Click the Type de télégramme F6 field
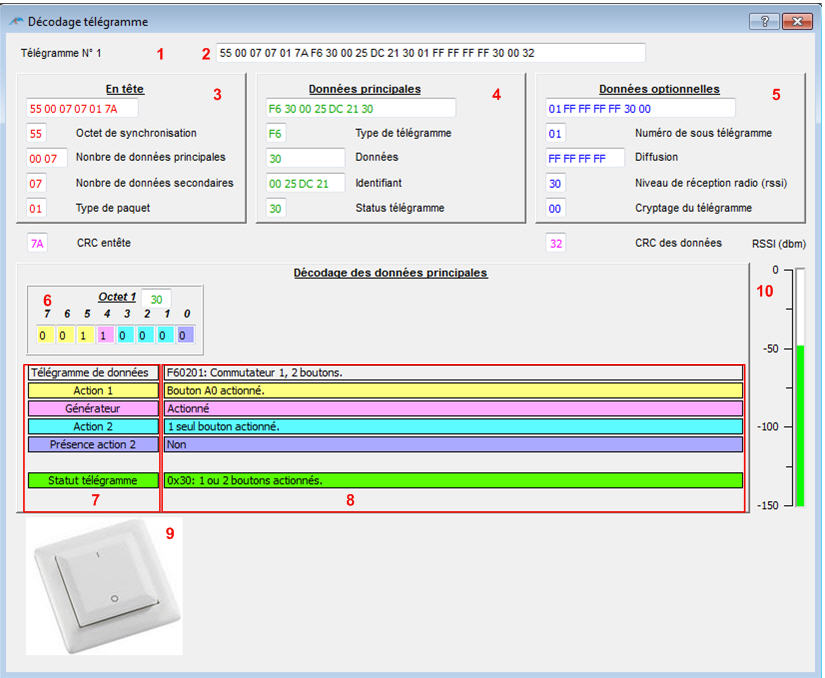The width and height of the screenshot is (825, 678). [277, 133]
